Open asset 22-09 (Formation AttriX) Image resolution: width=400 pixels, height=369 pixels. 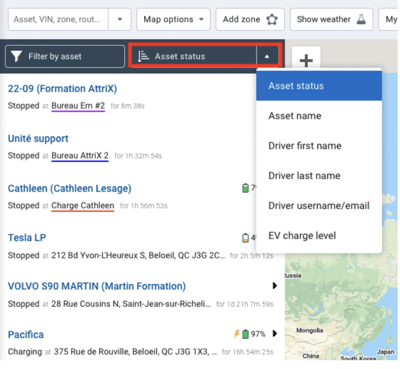coord(62,89)
